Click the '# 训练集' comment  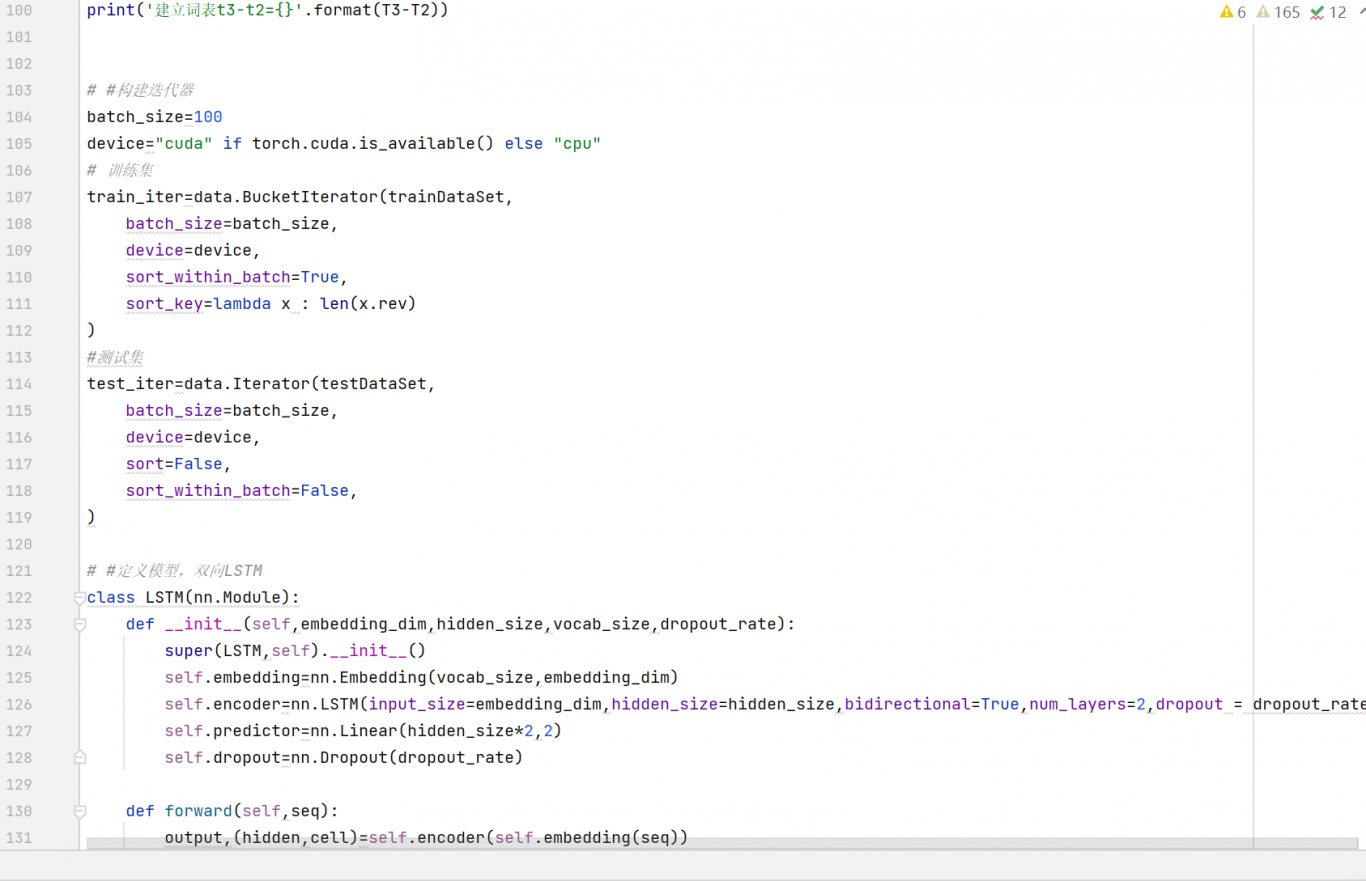click(120, 170)
